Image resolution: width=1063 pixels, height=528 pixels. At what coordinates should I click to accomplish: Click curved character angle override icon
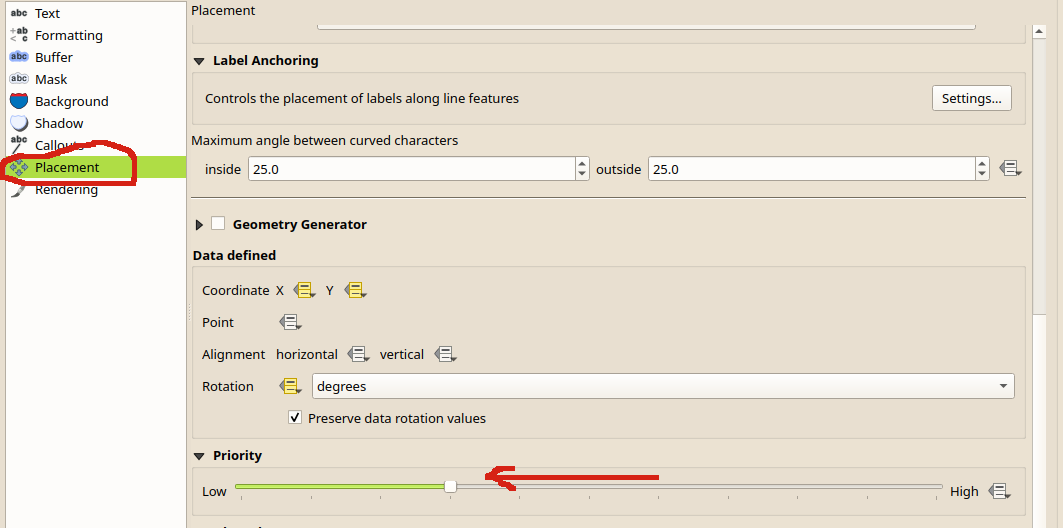pos(1010,169)
